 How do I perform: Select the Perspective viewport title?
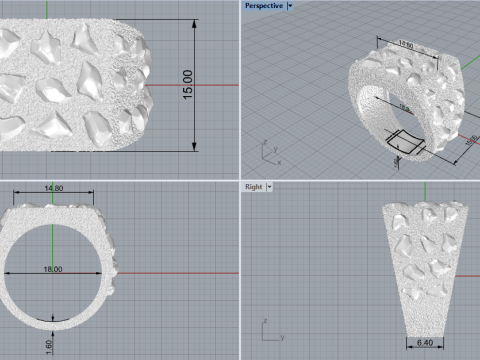point(264,6)
